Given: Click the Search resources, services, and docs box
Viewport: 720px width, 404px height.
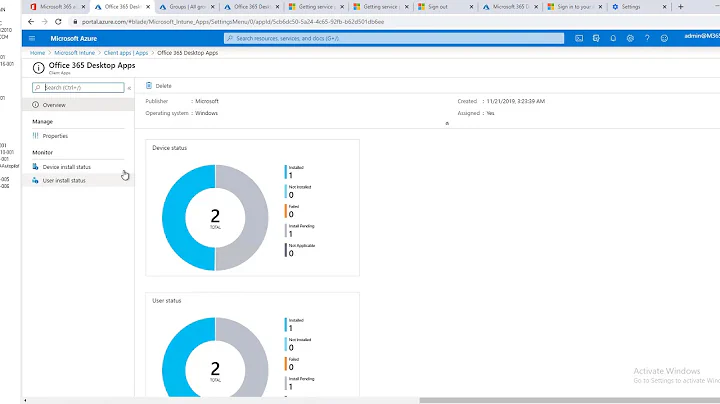Looking at the screenshot, I should (x=394, y=39).
